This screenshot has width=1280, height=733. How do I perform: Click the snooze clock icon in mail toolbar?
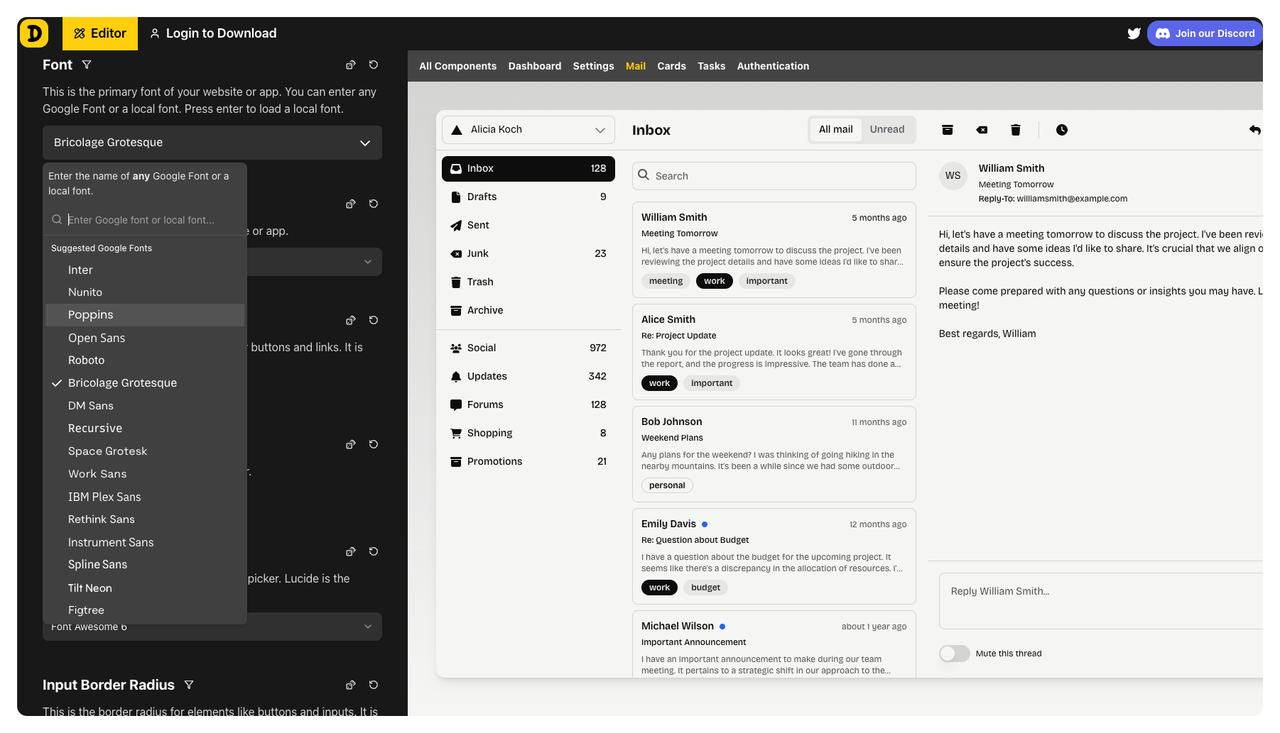coord(1062,130)
